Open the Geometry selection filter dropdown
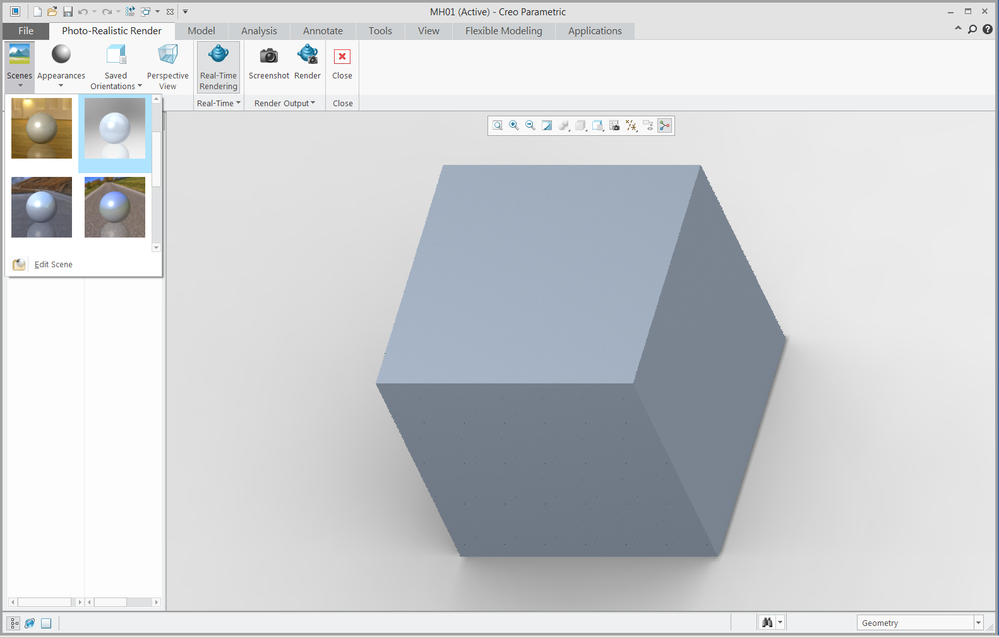The height and width of the screenshot is (638, 999). click(976, 623)
